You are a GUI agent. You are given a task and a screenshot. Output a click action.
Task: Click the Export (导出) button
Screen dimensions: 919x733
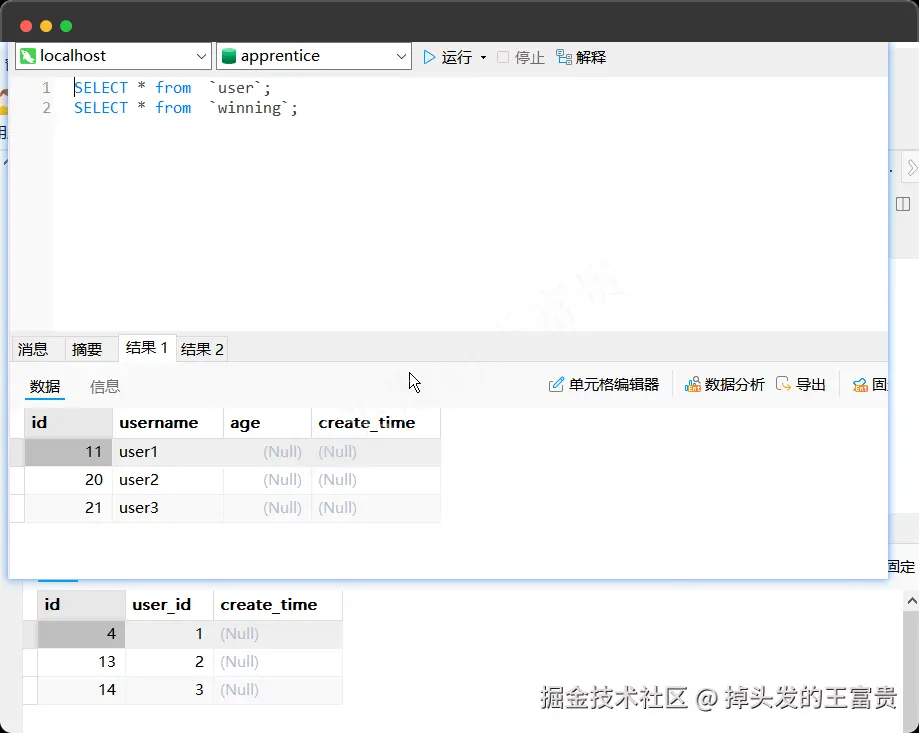801,384
